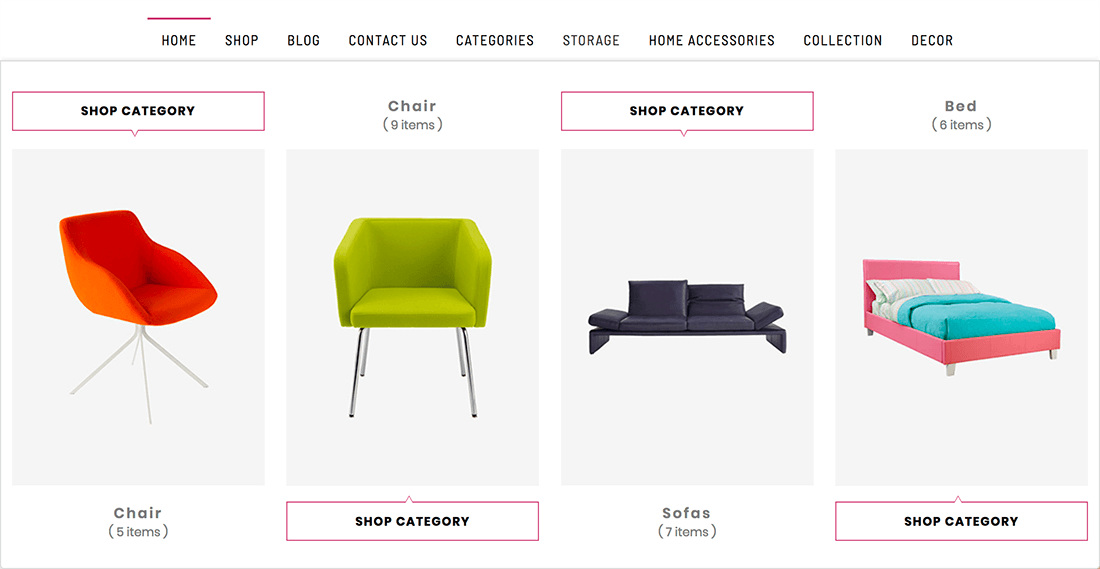1100x569 pixels.
Task: Navigate to the Collection menu item
Action: pos(843,41)
